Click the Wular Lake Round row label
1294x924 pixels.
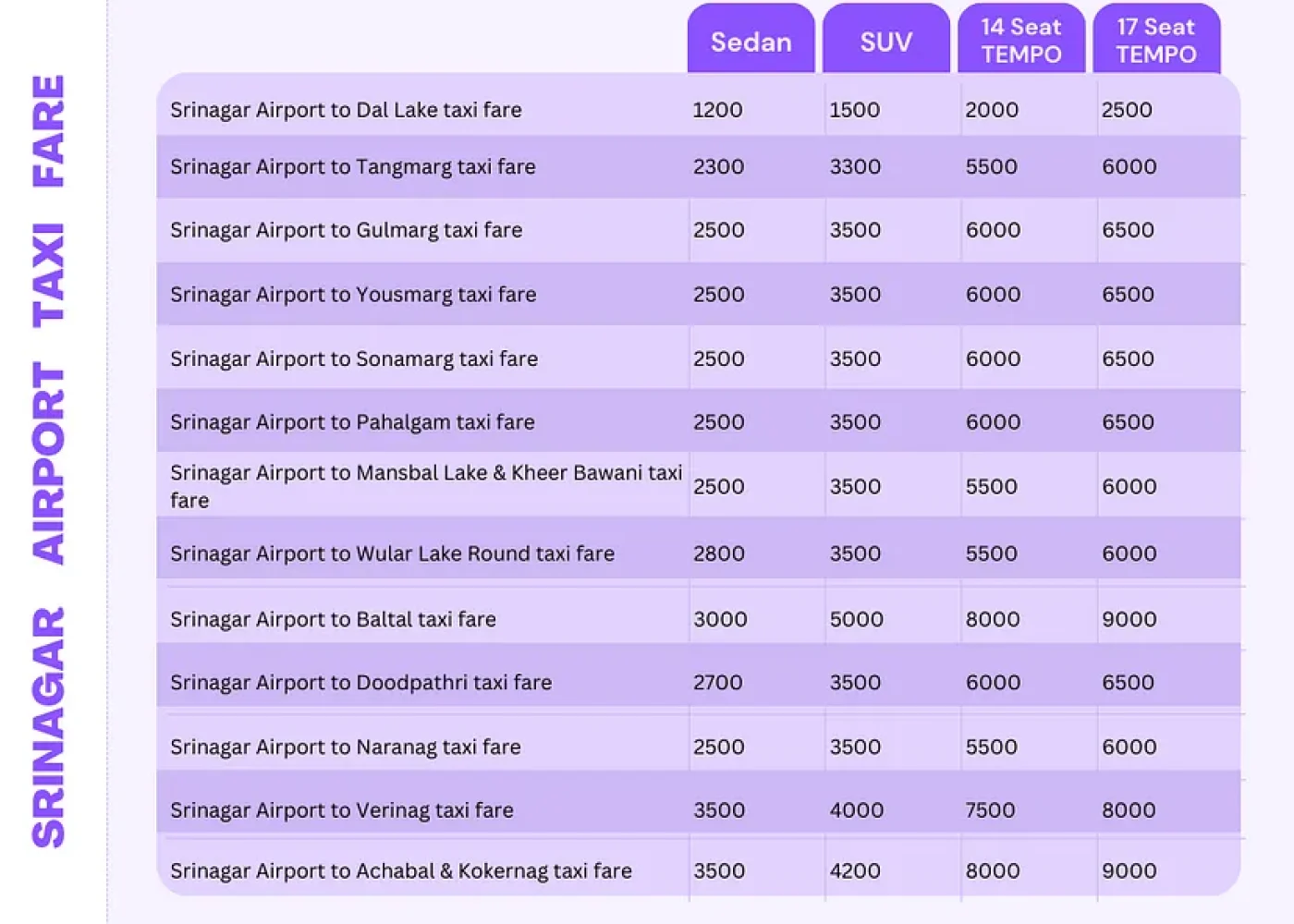392,553
